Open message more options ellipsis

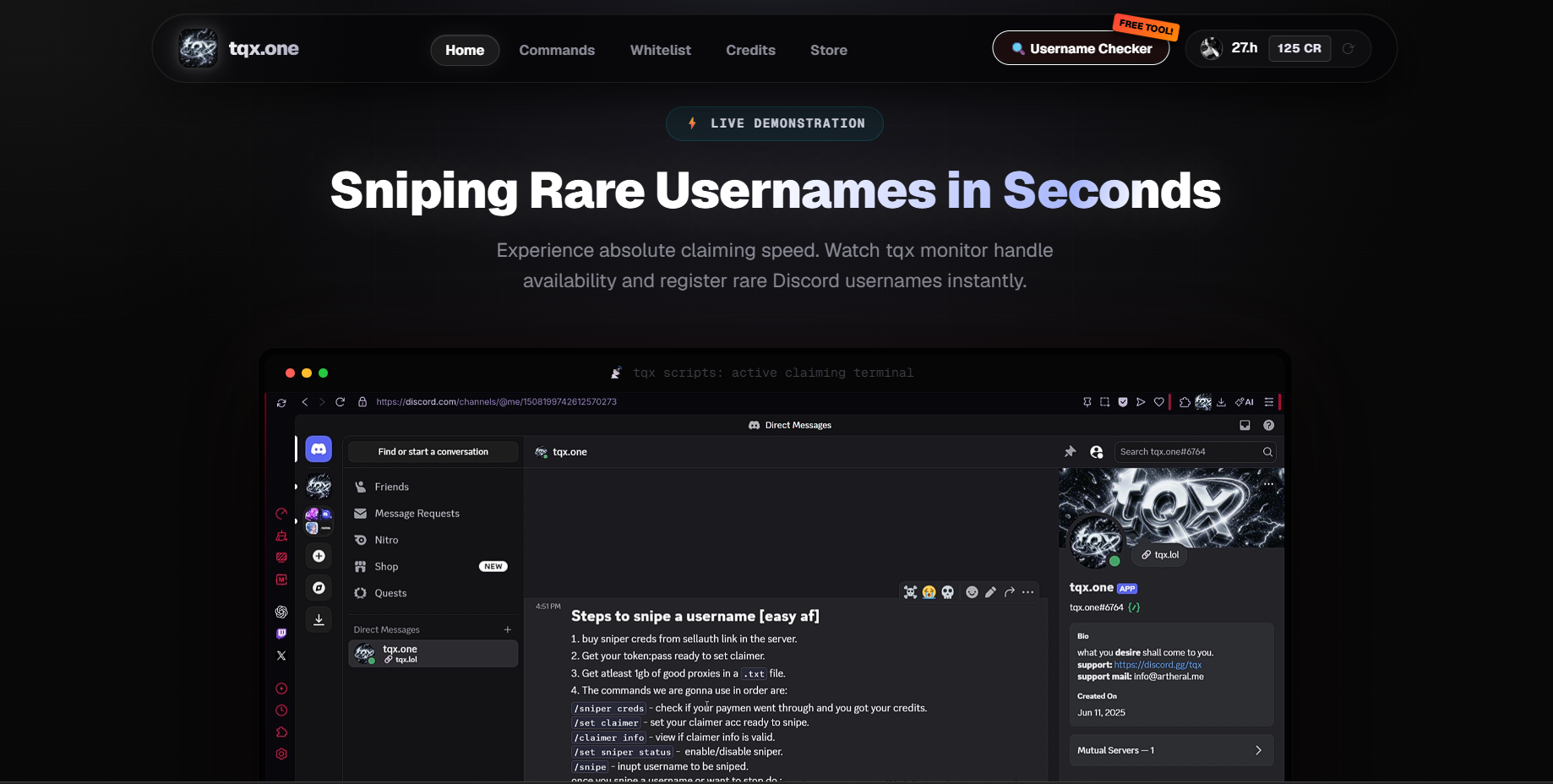click(1027, 592)
